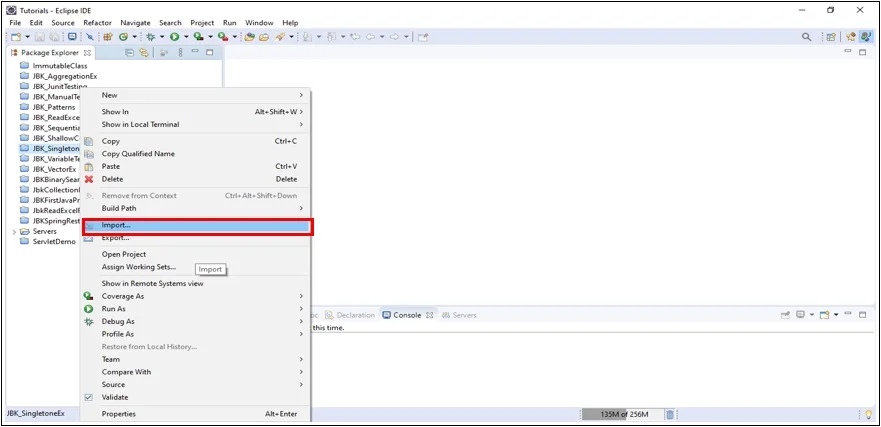Open the File menu
Screen dimensions: 881x427
point(15,22)
